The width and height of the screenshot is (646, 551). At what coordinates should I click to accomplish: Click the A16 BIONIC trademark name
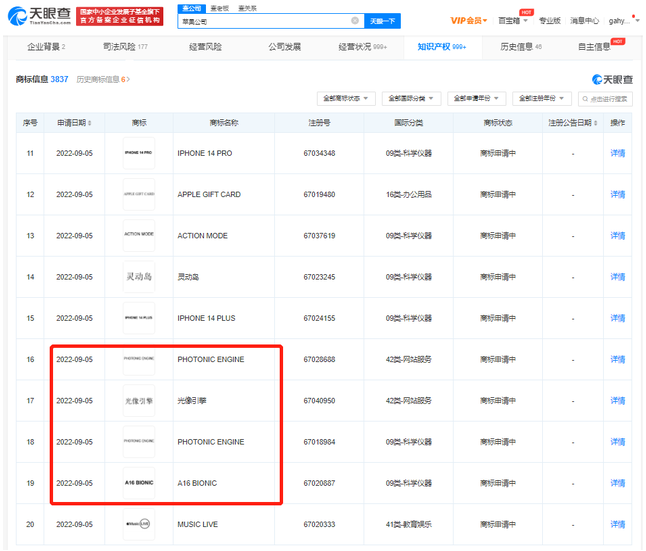coord(197,483)
